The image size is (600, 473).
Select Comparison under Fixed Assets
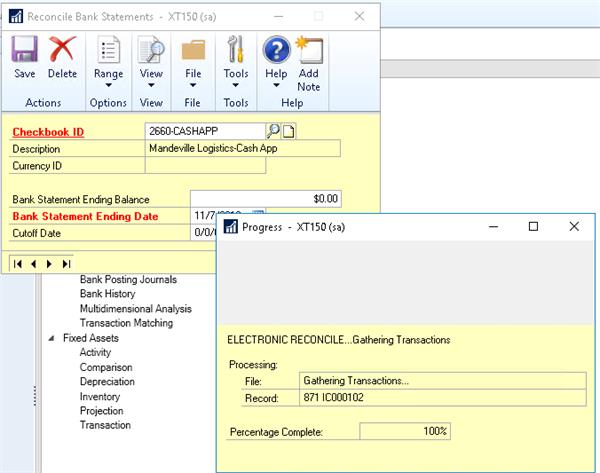pyautogui.click(x=106, y=367)
